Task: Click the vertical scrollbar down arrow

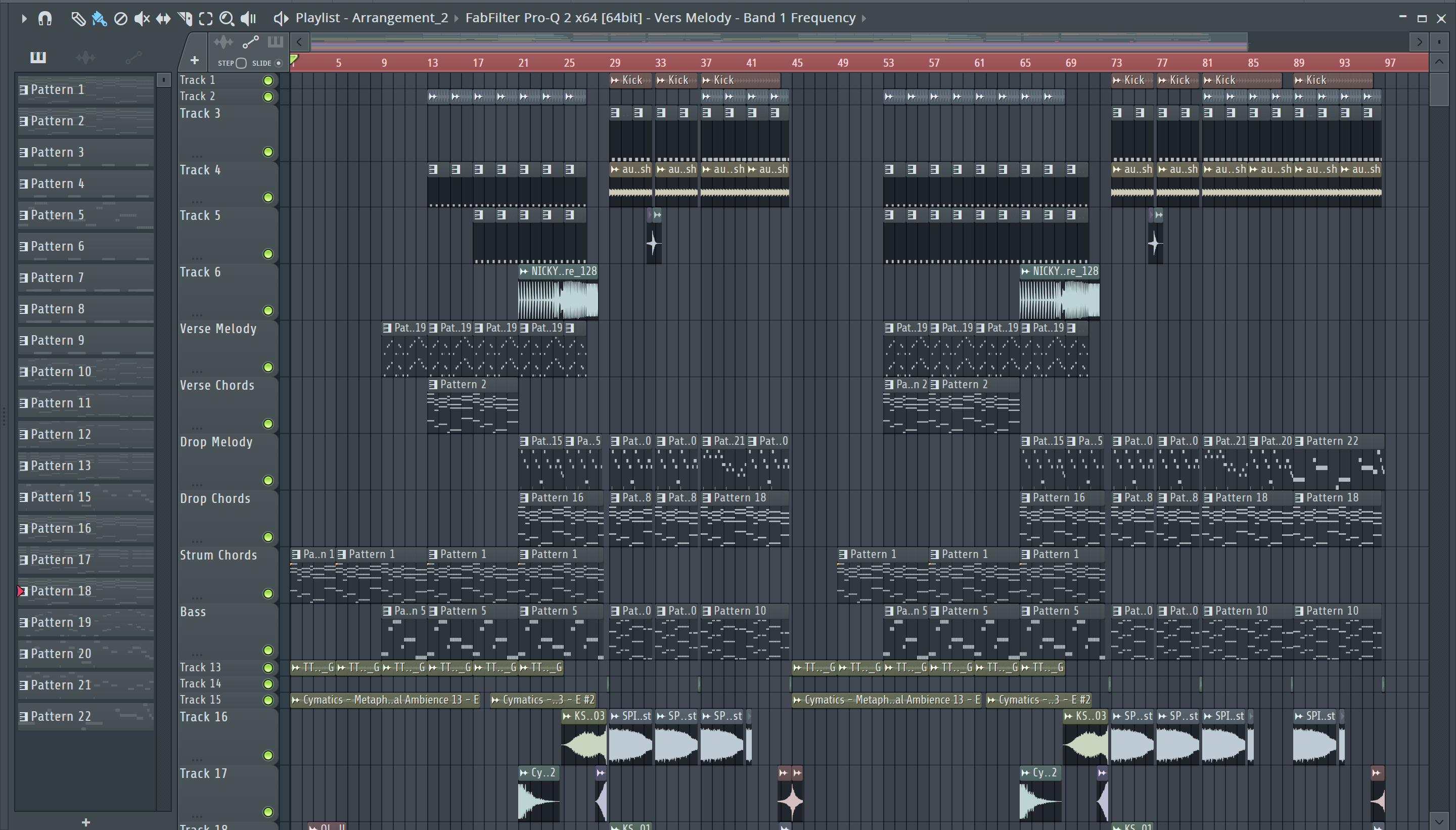Action: [x=1439, y=821]
